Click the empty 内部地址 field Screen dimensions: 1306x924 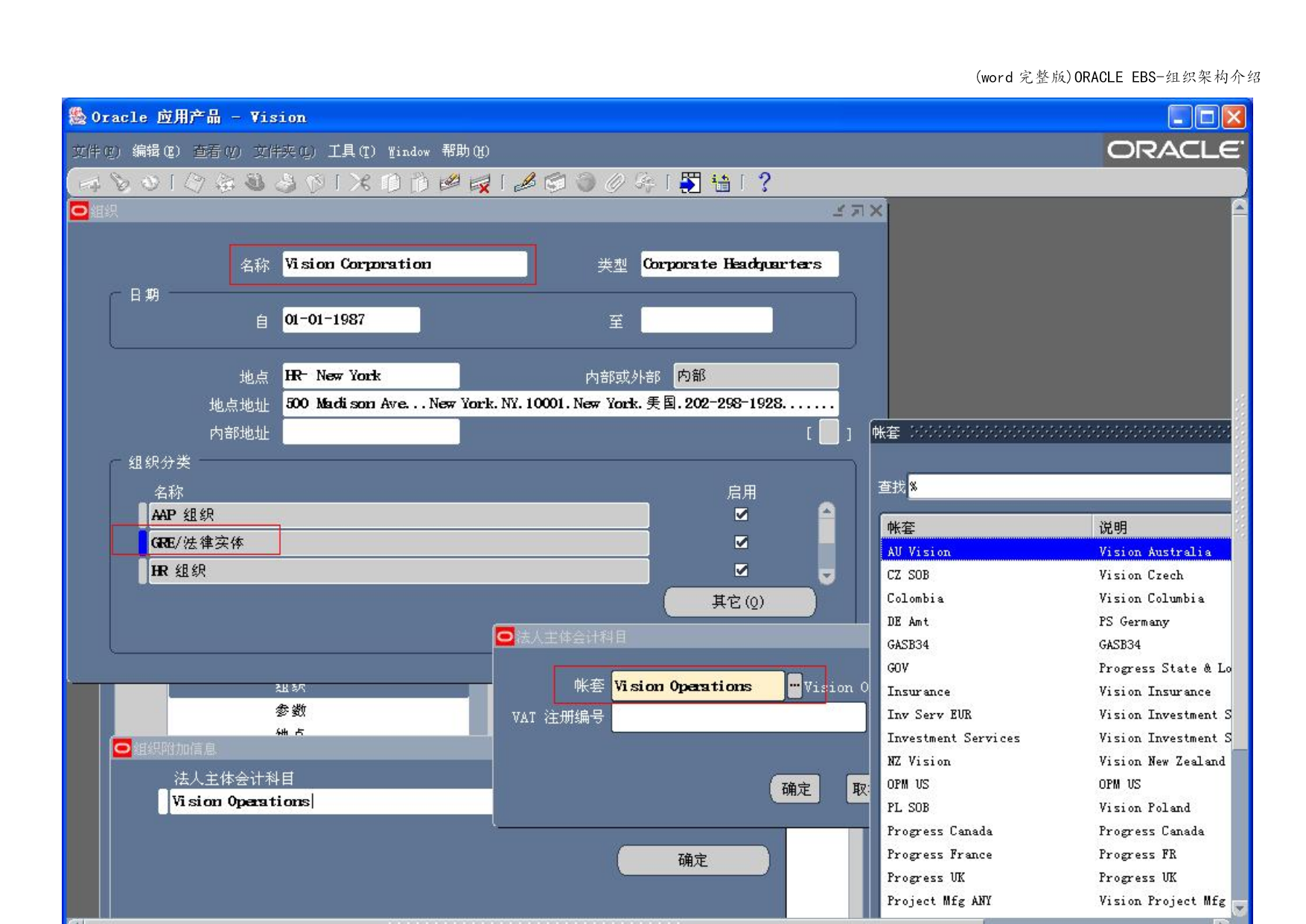pyautogui.click(x=370, y=432)
